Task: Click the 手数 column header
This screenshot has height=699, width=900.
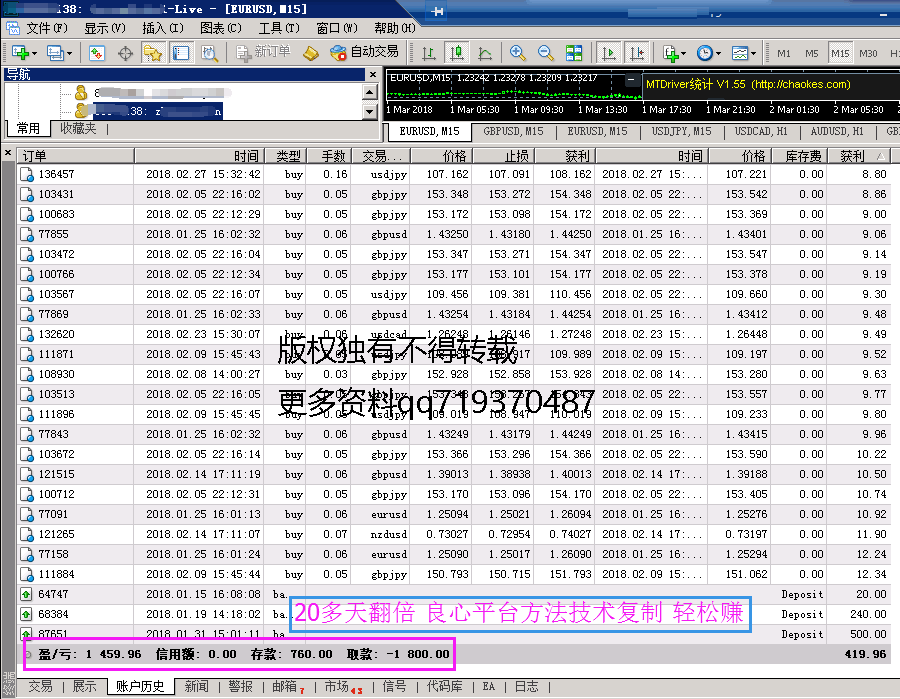Action: (328, 156)
